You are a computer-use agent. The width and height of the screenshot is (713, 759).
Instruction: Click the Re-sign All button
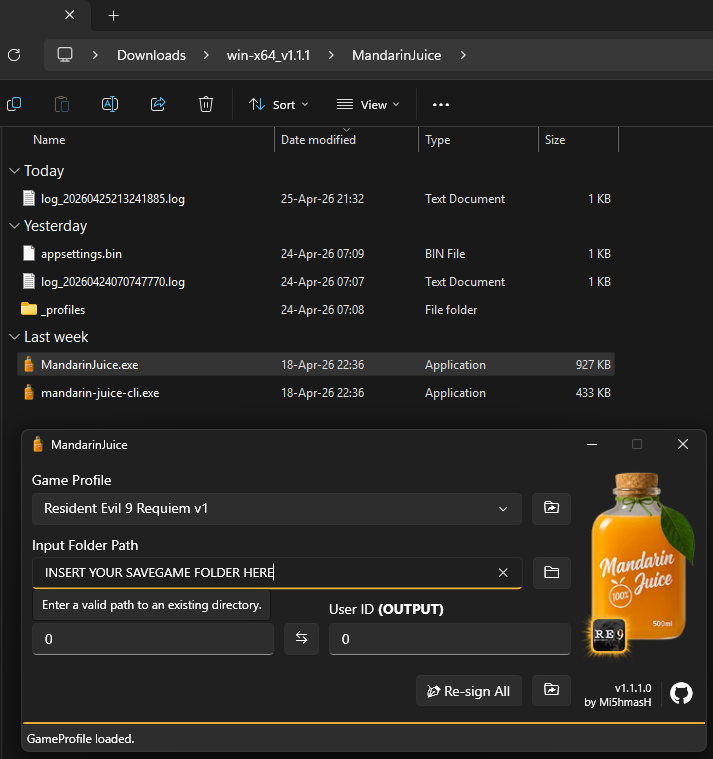469,691
